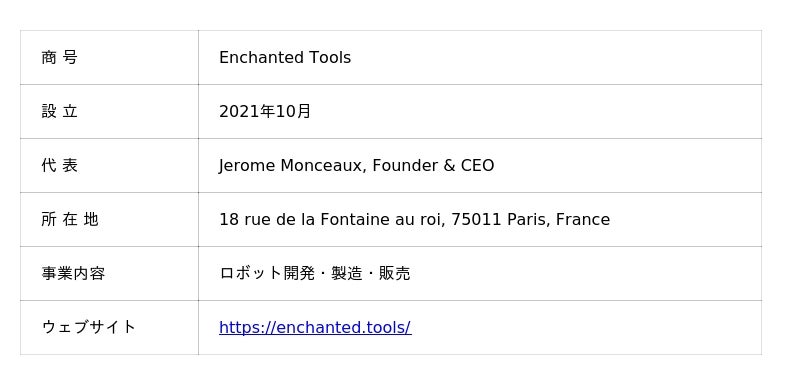Click the 設立 row label
This screenshot has width=800, height=385.
[x=59, y=112]
